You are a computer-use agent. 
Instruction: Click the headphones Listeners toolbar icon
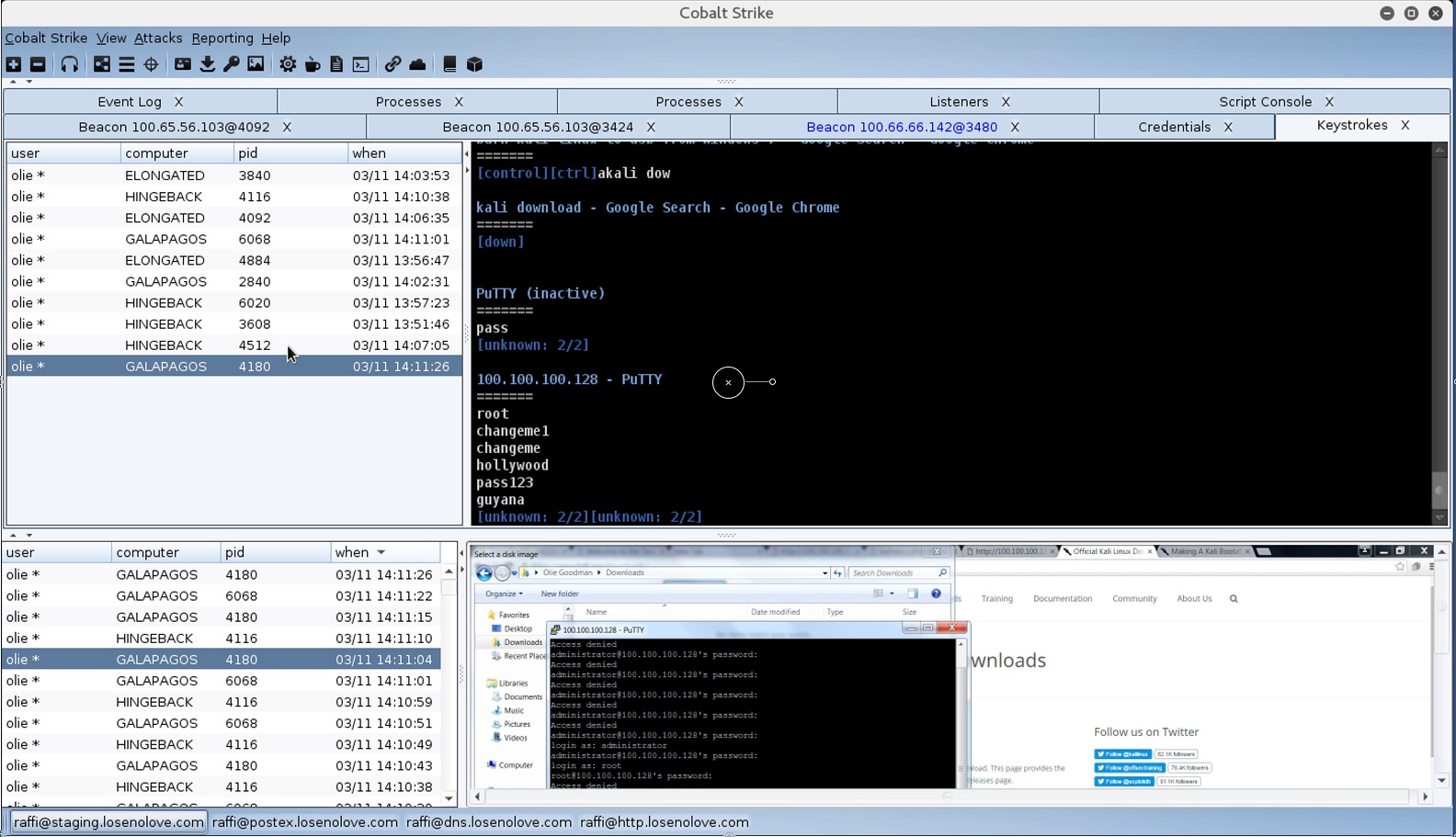click(x=69, y=64)
